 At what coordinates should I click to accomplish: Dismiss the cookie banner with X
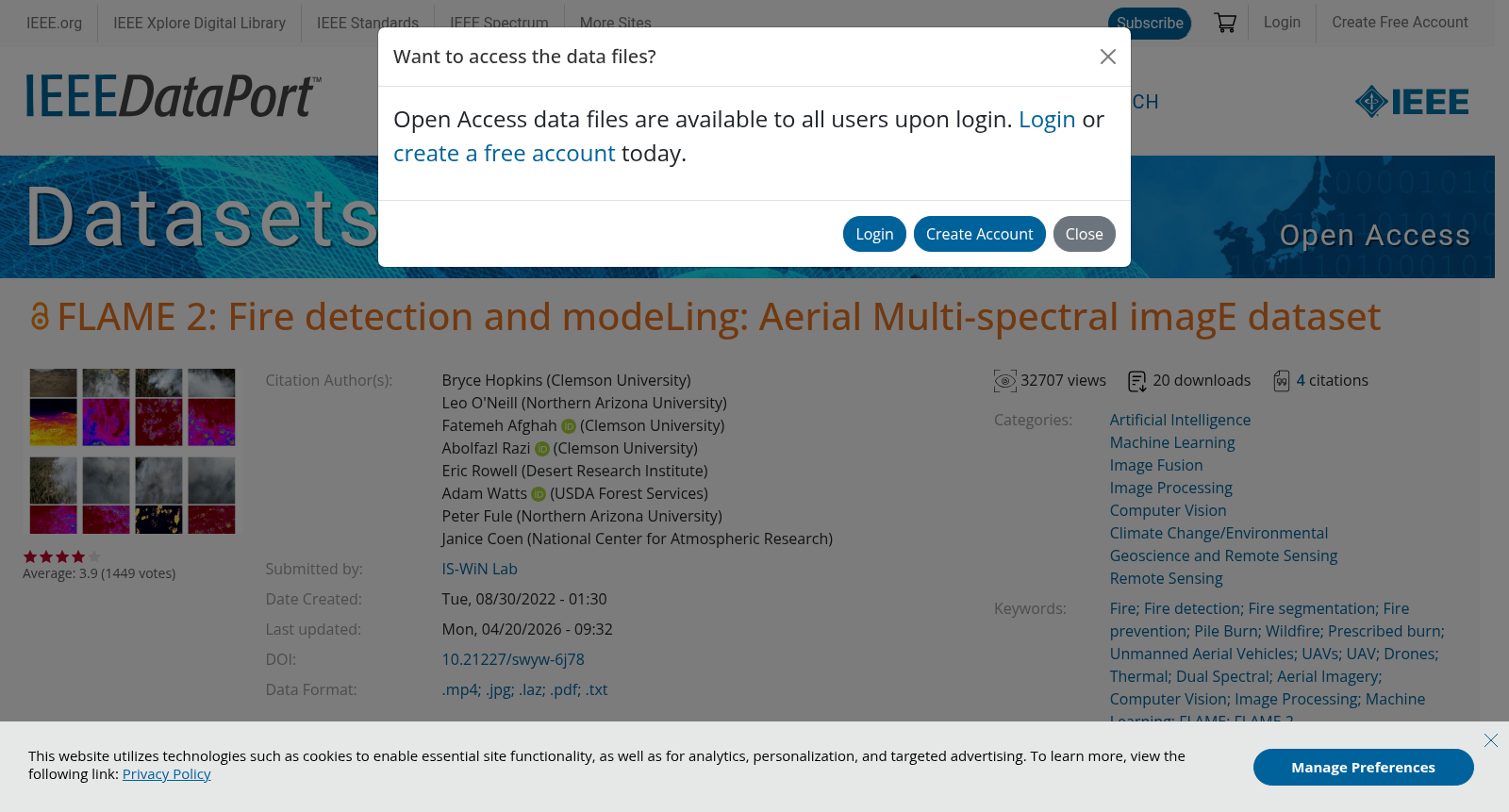coord(1491,740)
